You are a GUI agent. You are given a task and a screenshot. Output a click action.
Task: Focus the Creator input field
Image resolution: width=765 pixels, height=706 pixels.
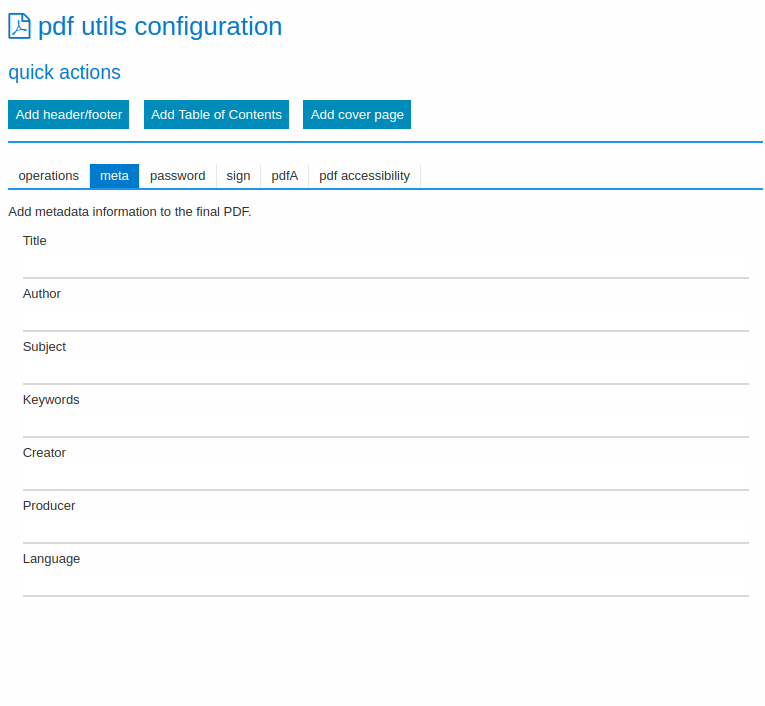pyautogui.click(x=385, y=476)
